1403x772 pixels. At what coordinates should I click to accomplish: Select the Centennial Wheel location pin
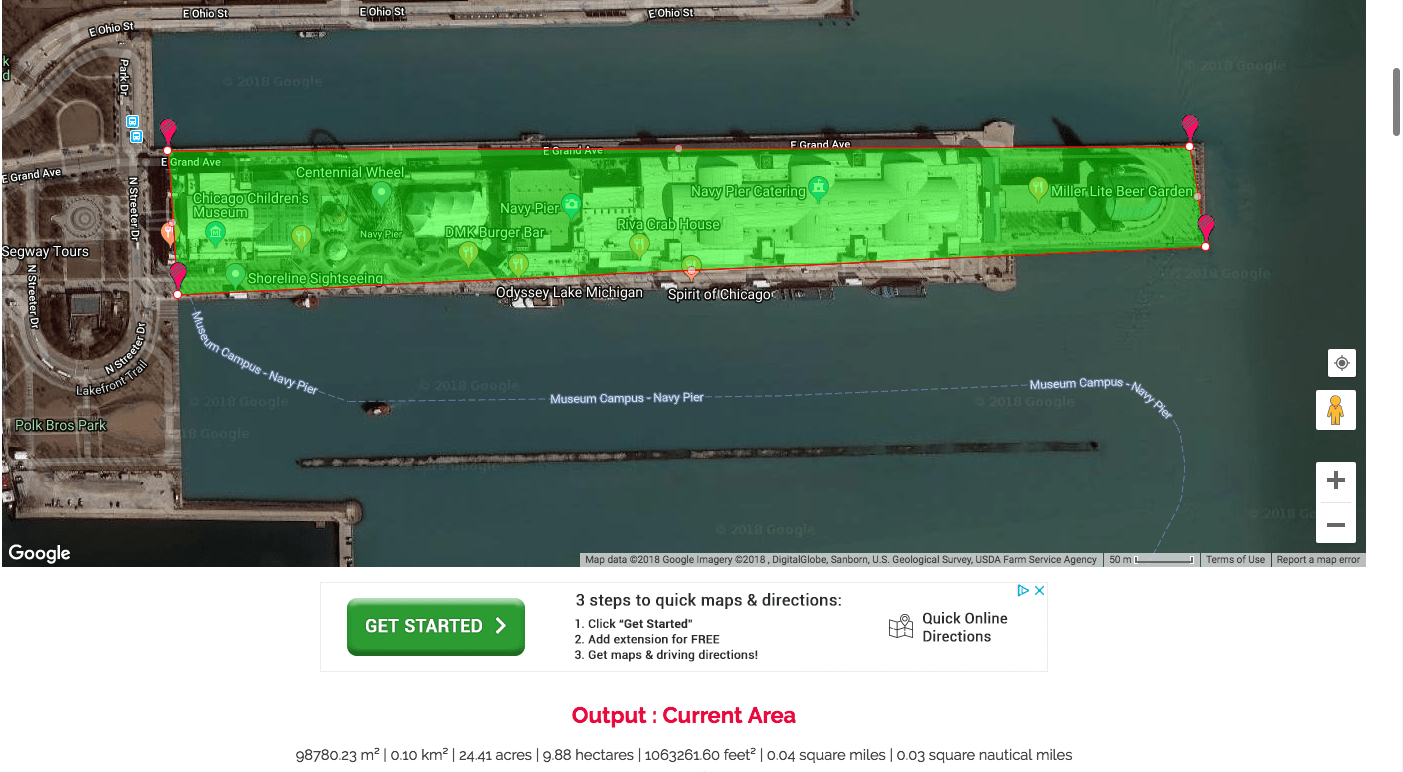pyautogui.click(x=382, y=195)
